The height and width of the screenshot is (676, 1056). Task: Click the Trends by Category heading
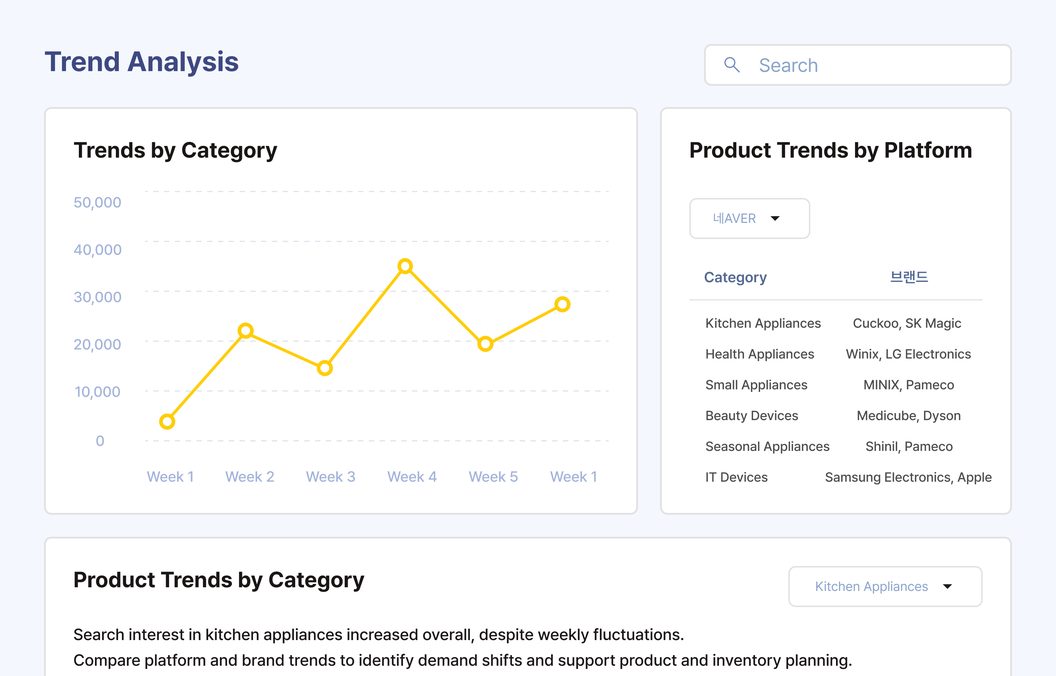click(175, 150)
